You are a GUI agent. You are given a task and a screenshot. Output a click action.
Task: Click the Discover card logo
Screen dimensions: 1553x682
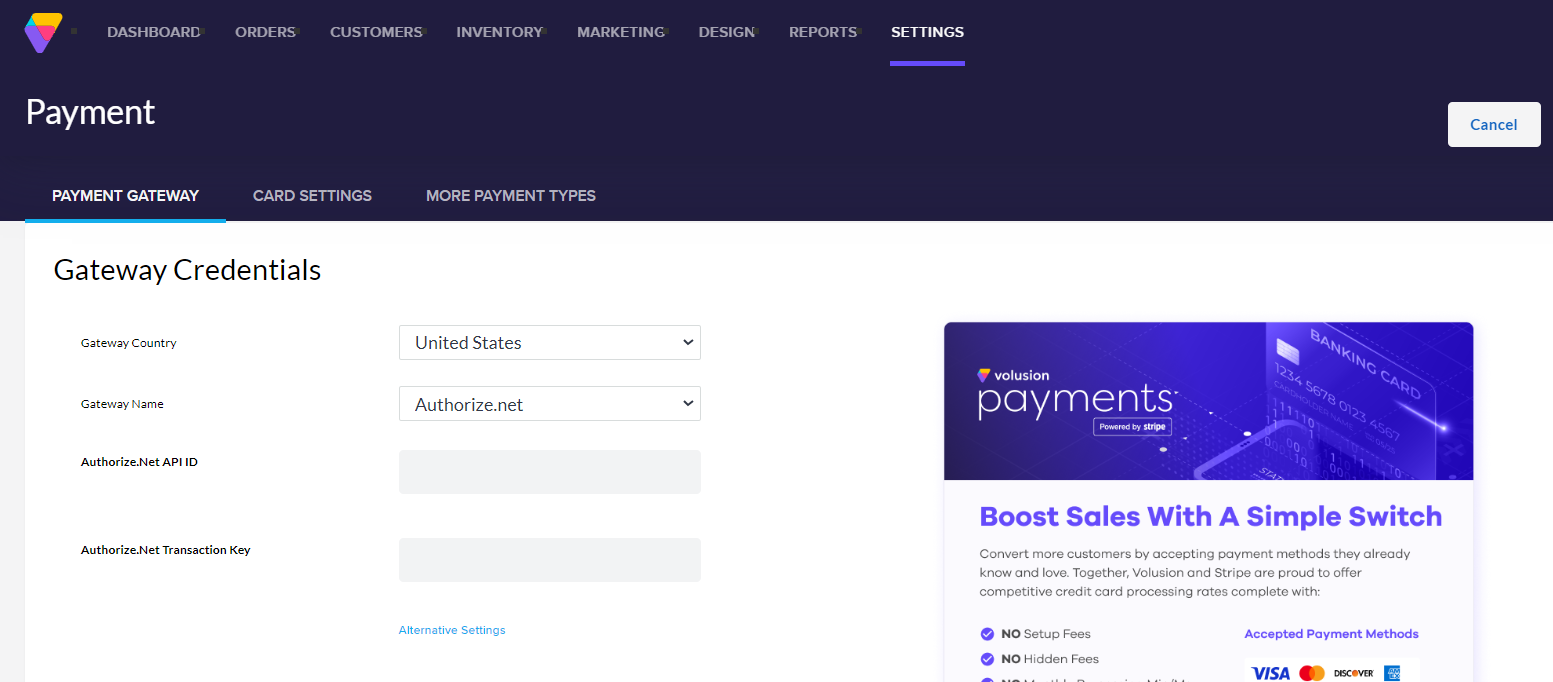1353,673
